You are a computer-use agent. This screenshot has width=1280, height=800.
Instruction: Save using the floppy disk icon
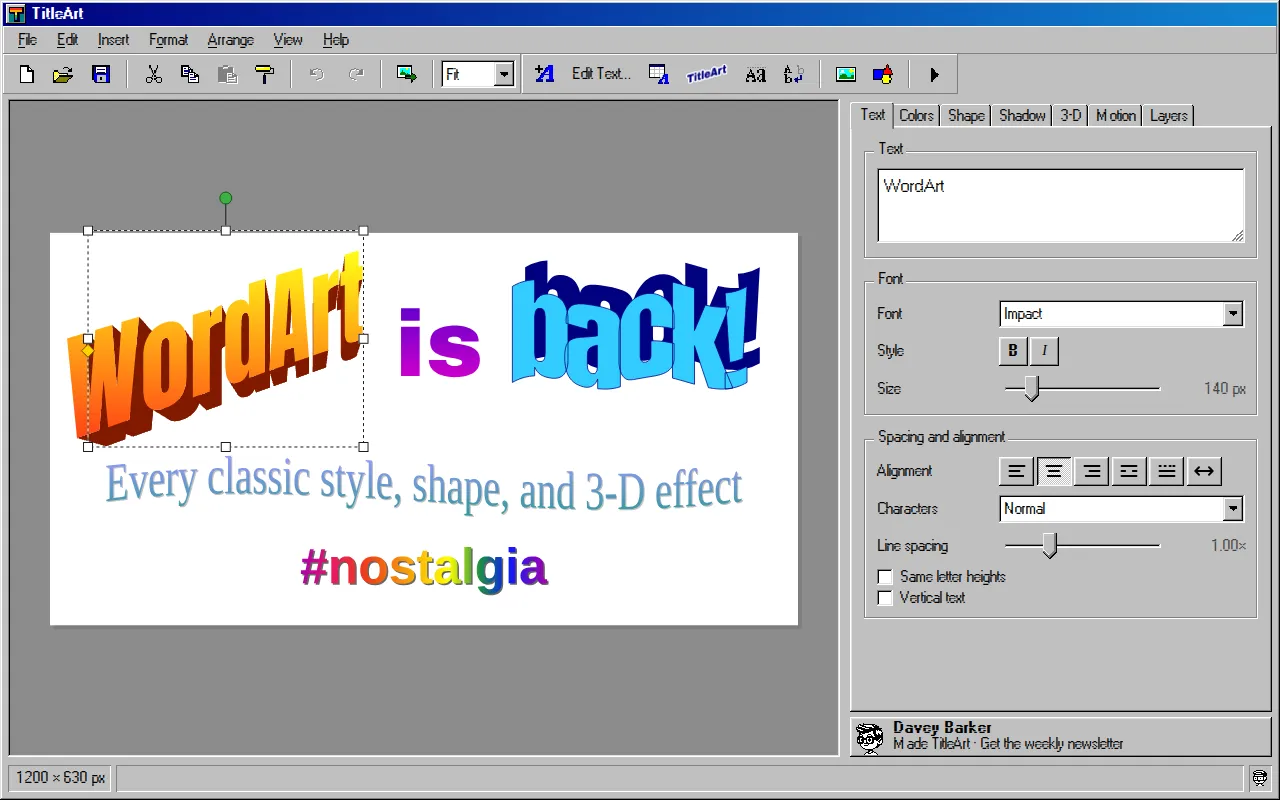(x=101, y=74)
